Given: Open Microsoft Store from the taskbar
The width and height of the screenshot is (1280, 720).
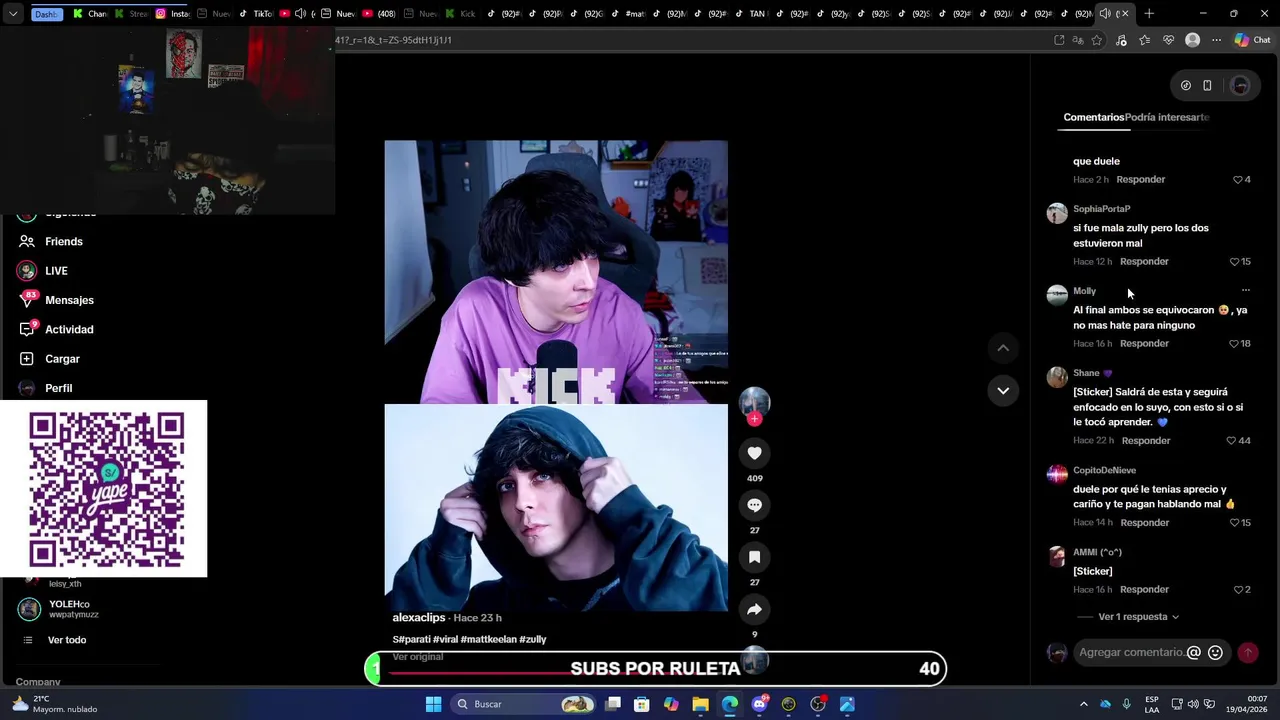Looking at the screenshot, I should (642, 704).
